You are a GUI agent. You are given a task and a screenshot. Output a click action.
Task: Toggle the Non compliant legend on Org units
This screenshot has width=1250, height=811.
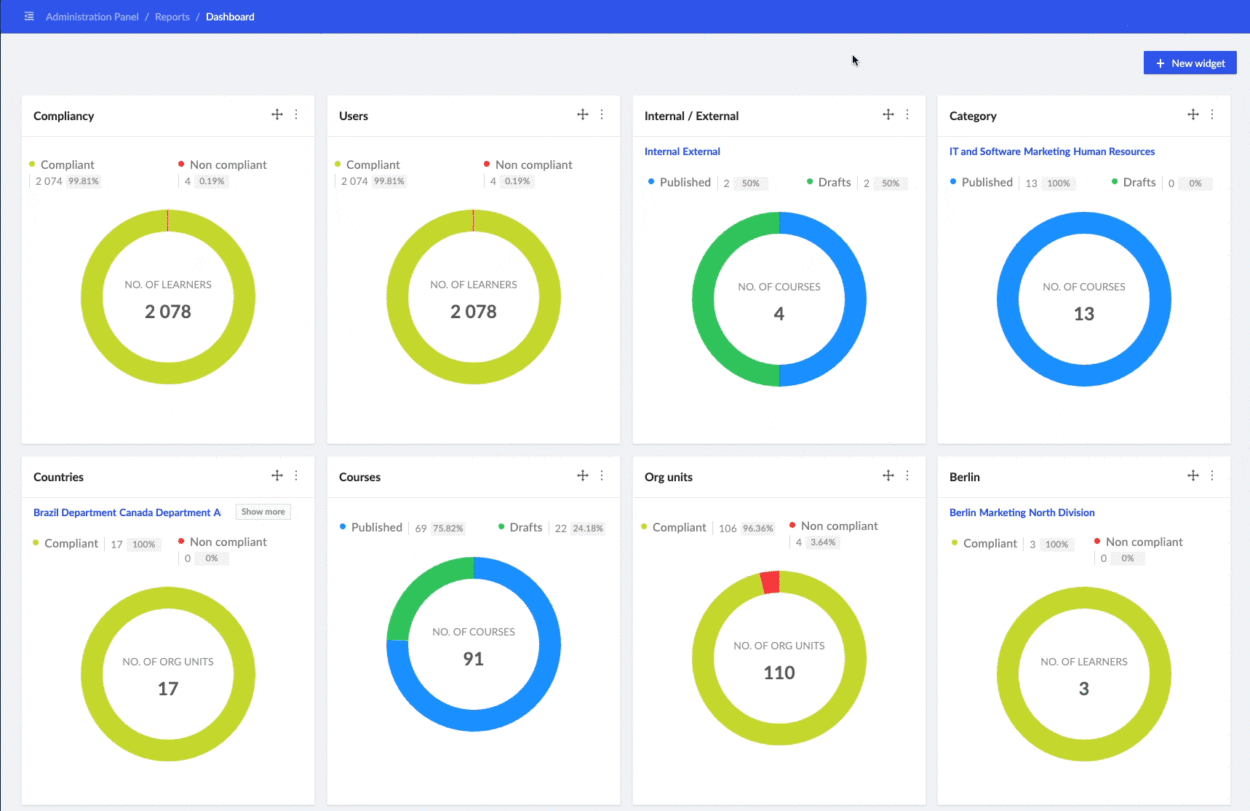[840, 525]
